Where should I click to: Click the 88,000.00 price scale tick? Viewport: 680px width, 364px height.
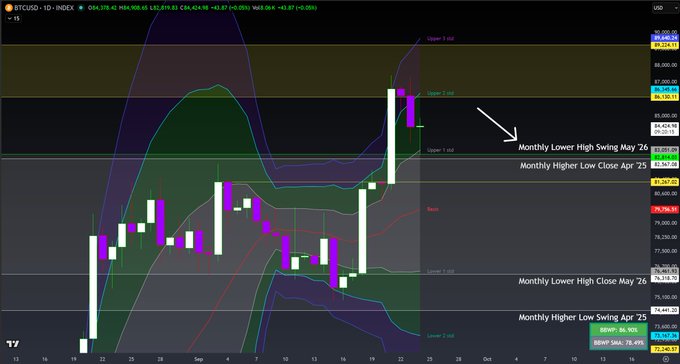(665, 65)
